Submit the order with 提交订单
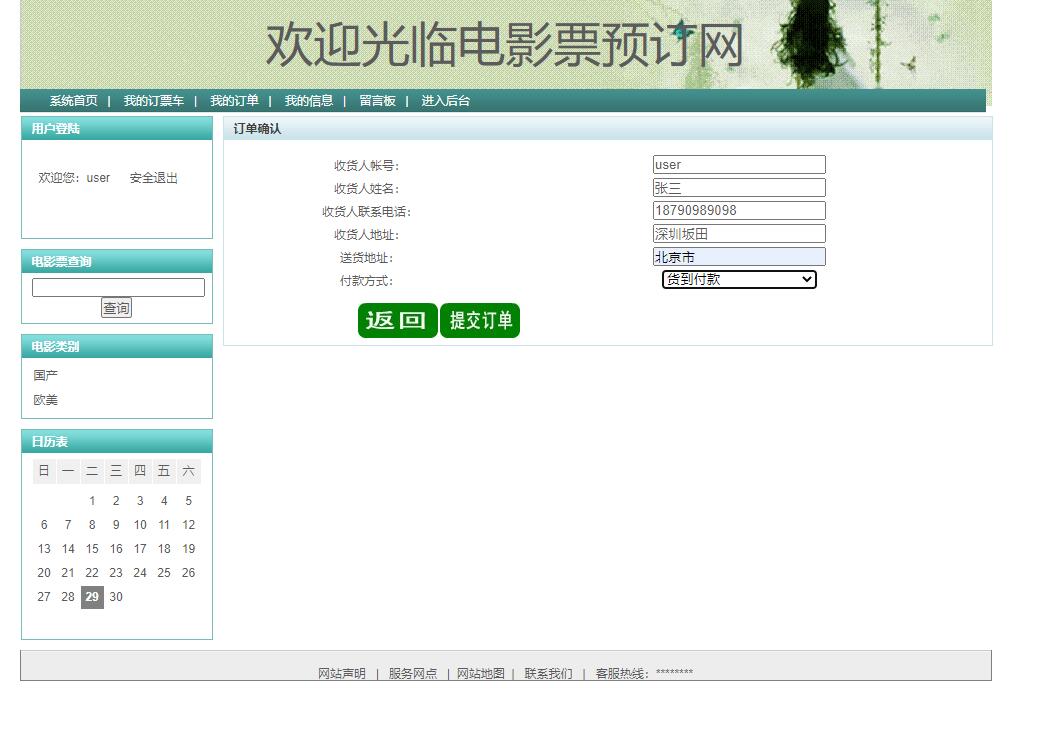Screen dimensions: 1037x754 point(480,320)
